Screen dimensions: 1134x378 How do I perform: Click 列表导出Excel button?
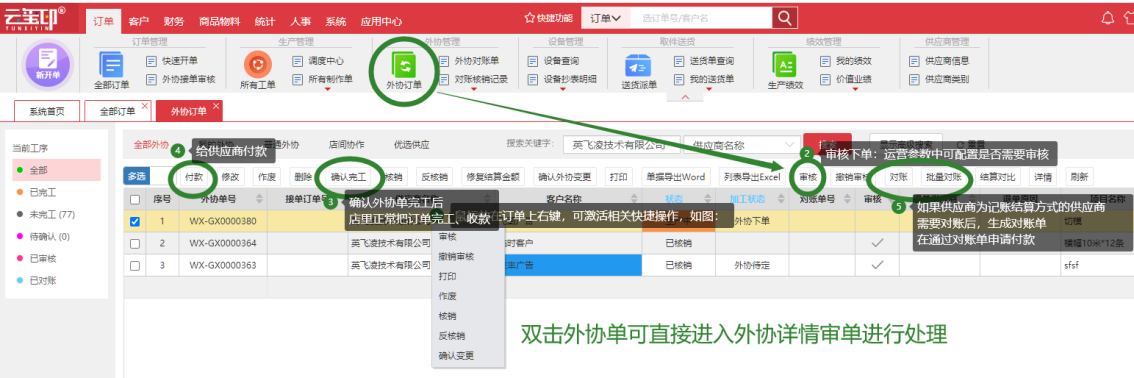pos(751,176)
